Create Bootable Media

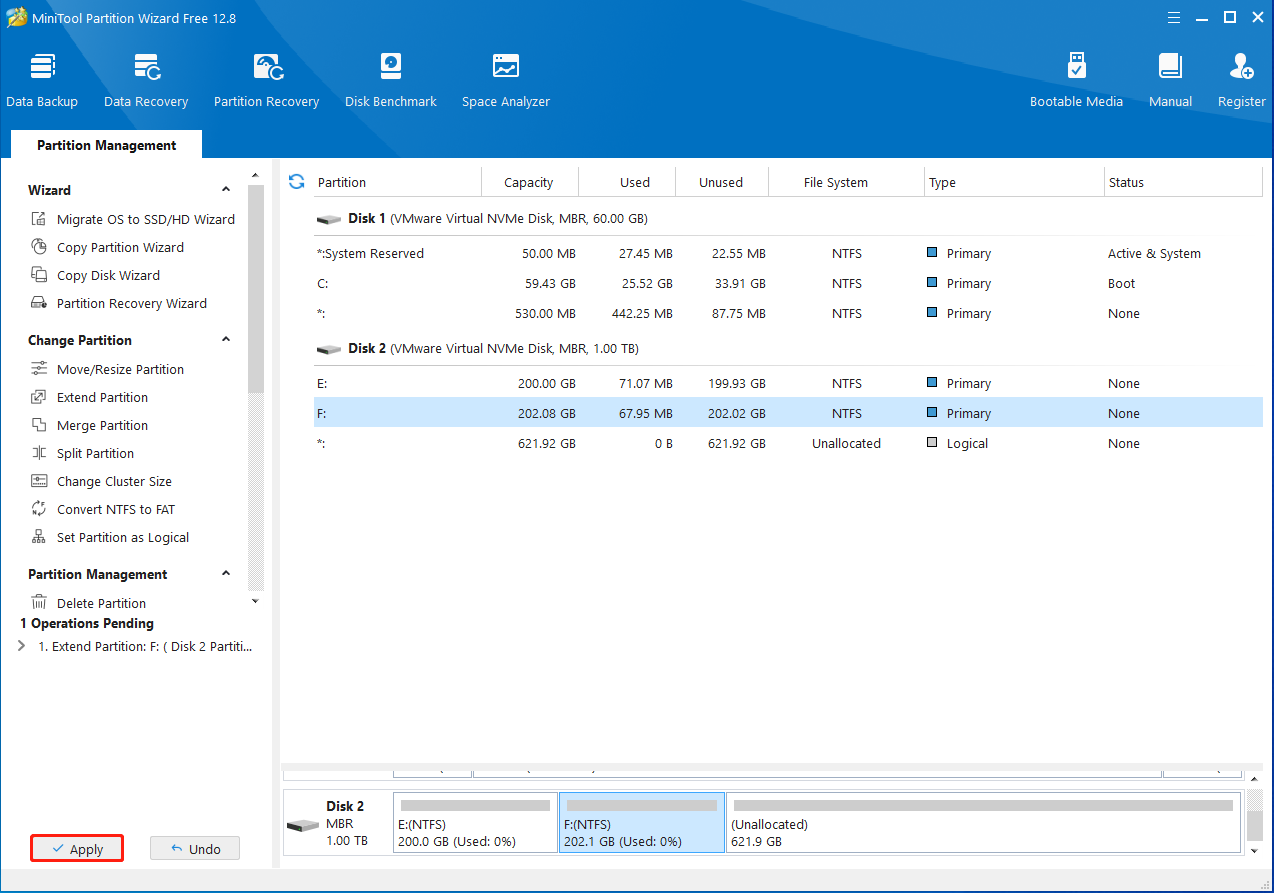coord(1076,80)
